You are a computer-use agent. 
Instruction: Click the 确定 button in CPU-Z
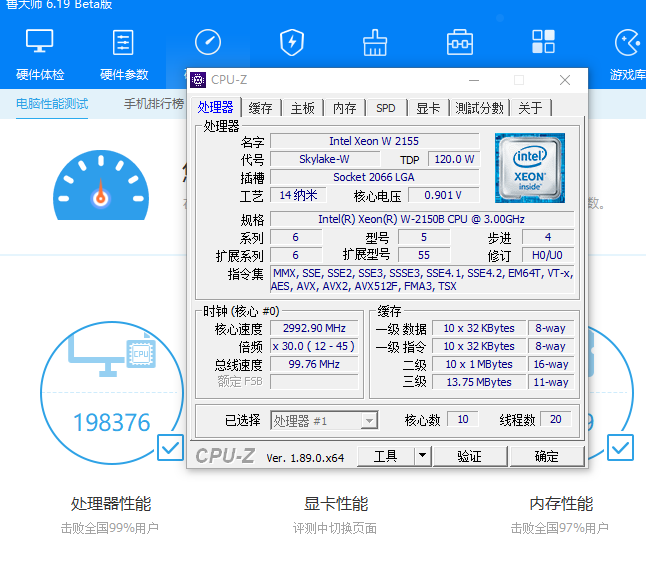(547, 456)
